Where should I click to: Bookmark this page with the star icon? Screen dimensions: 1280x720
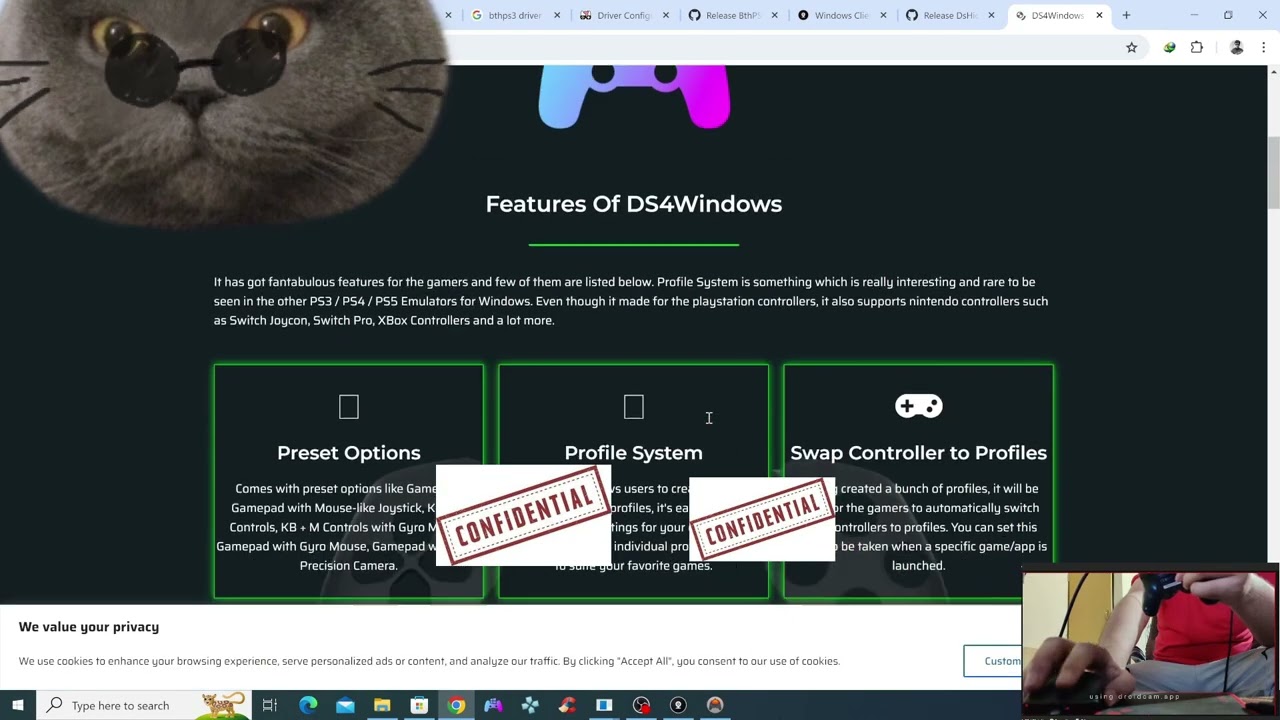1131,47
